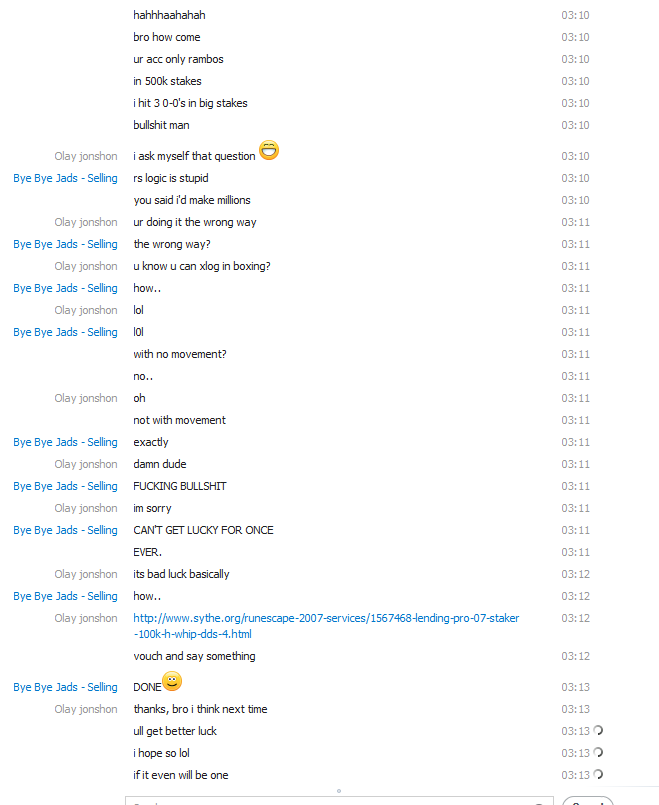Click the laughing emoticon after 'that question'
This screenshot has height=805, width=659.
[x=269, y=150]
